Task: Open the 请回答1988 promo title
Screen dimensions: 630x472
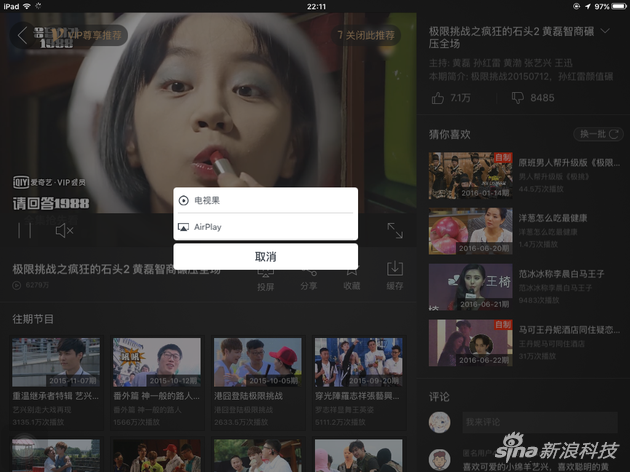Action: pyautogui.click(x=51, y=204)
